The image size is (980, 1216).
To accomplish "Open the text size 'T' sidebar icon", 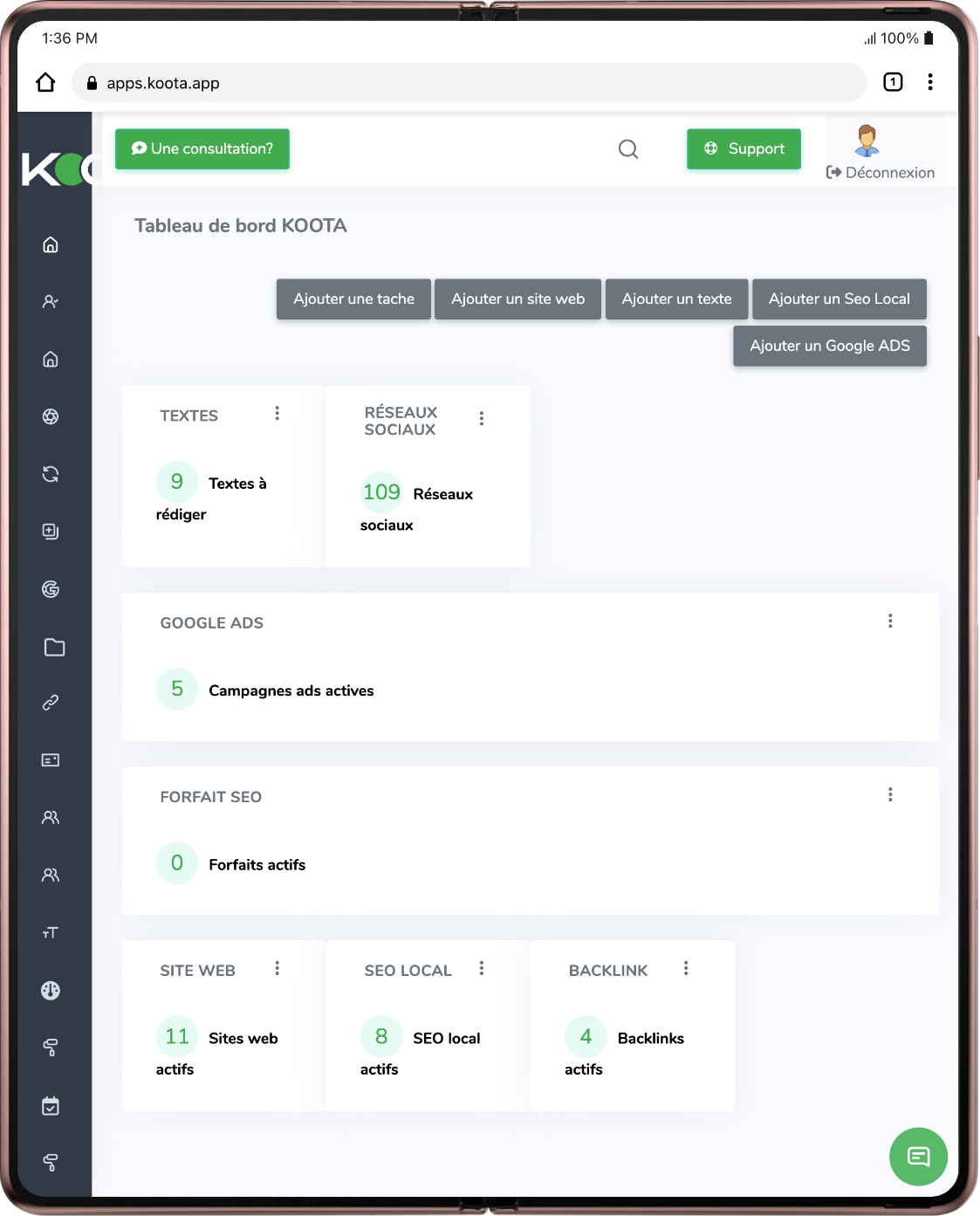I will coord(51,933).
